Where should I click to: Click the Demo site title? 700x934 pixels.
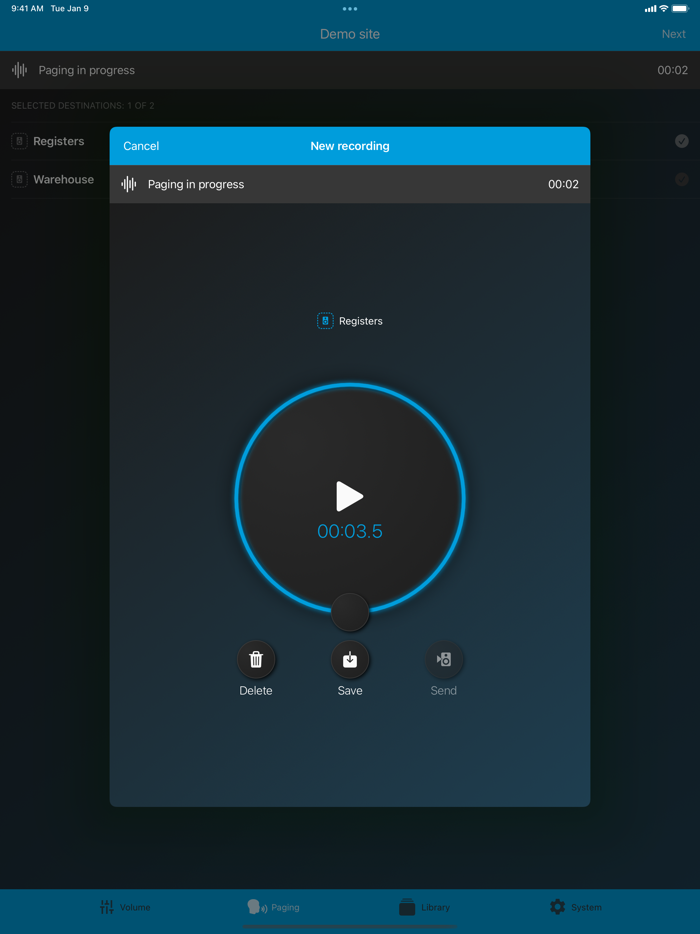(x=350, y=34)
